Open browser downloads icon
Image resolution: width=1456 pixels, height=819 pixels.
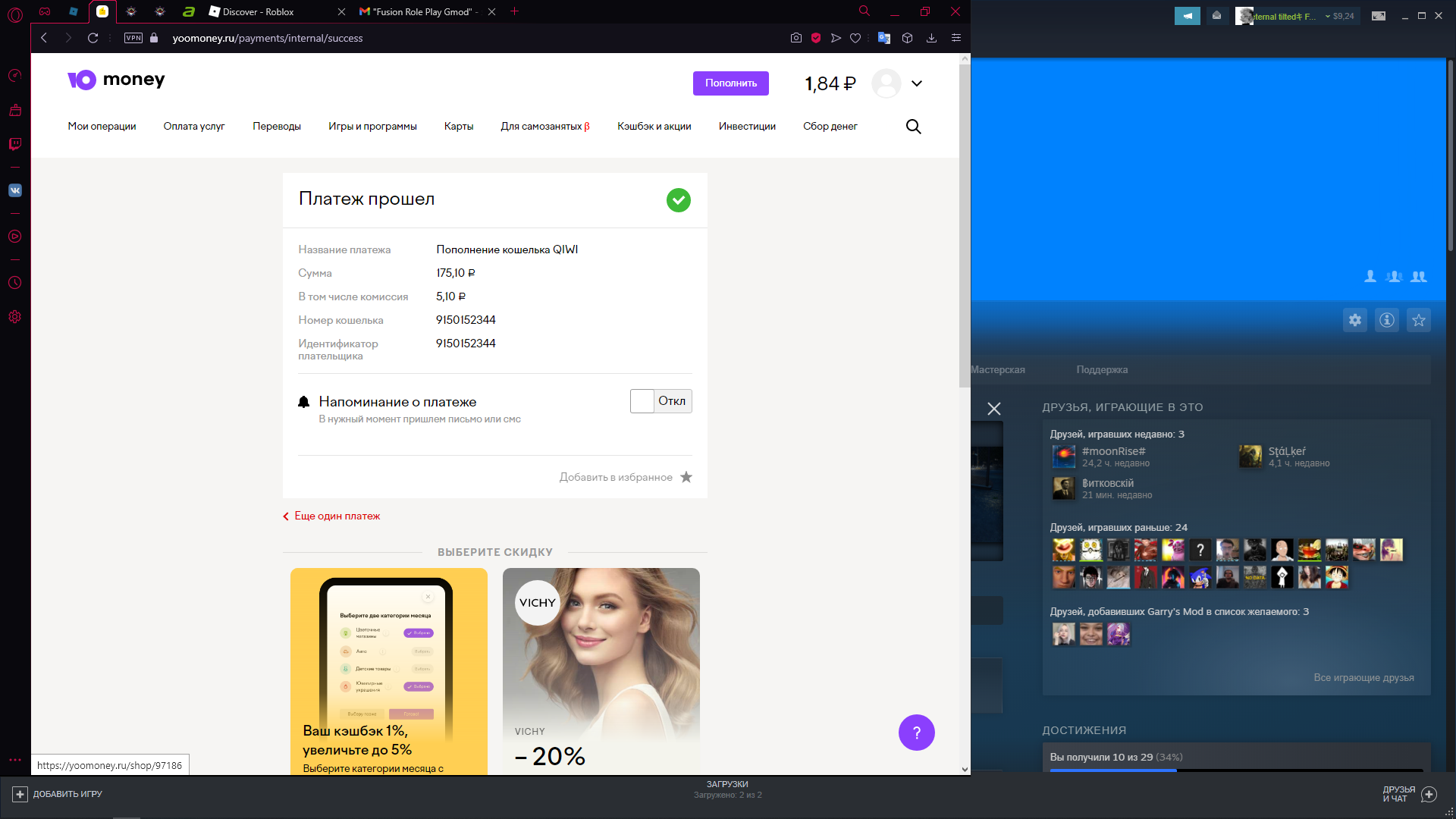coord(932,38)
